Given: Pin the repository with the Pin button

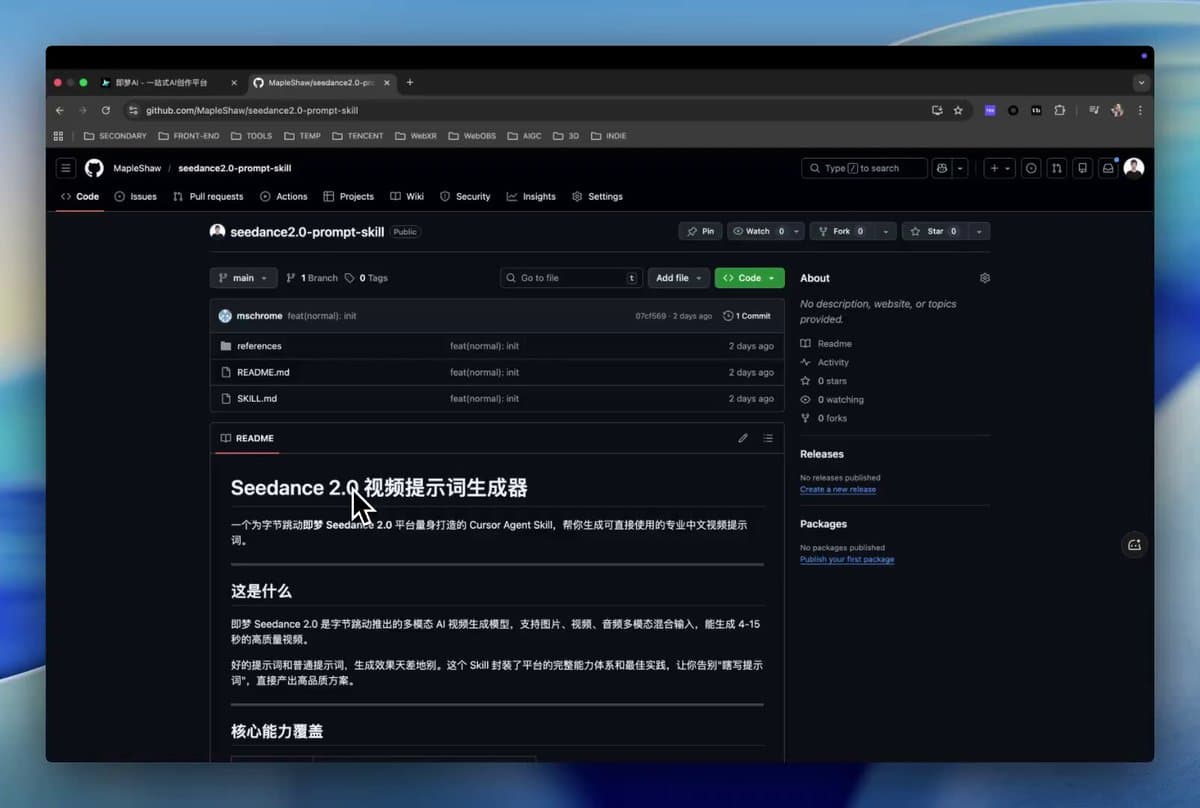Looking at the screenshot, I should (x=700, y=231).
